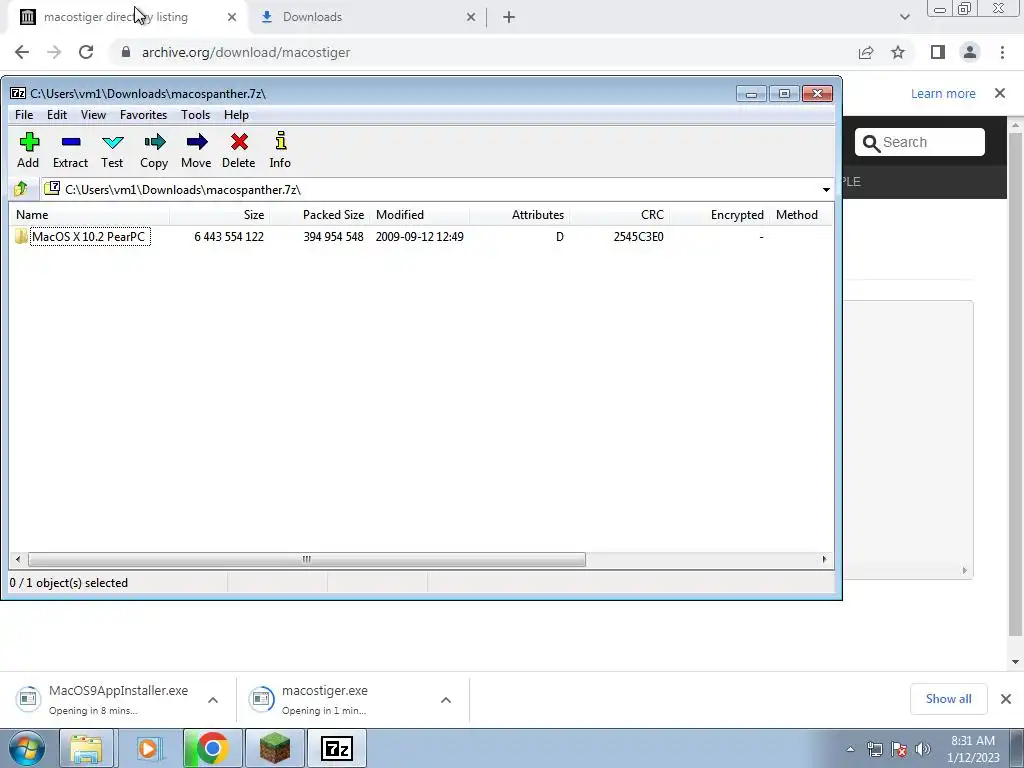
Task: Open the Chrome profile avatar
Action: (x=970, y=52)
